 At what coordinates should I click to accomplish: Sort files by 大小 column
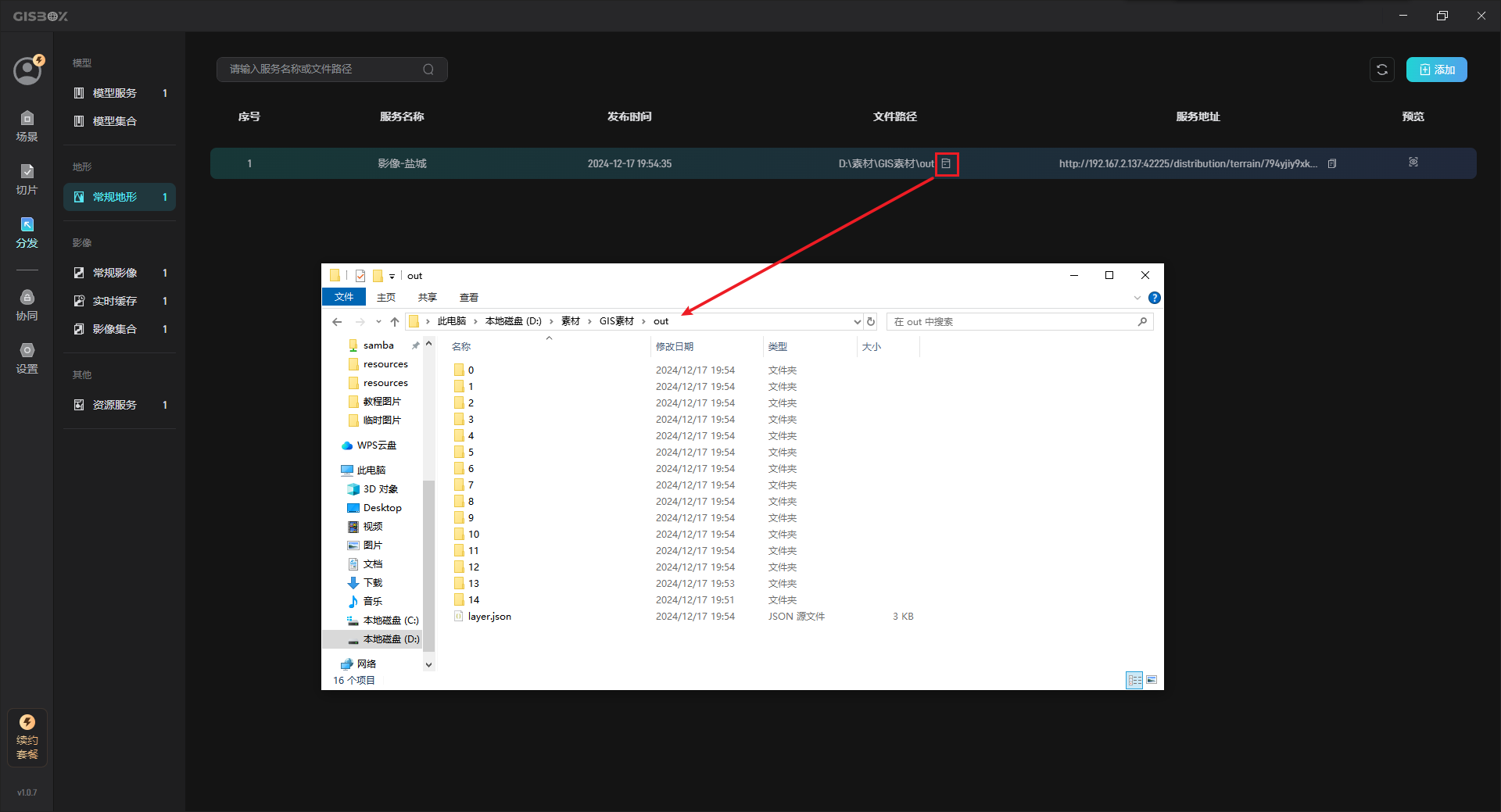tap(872, 347)
